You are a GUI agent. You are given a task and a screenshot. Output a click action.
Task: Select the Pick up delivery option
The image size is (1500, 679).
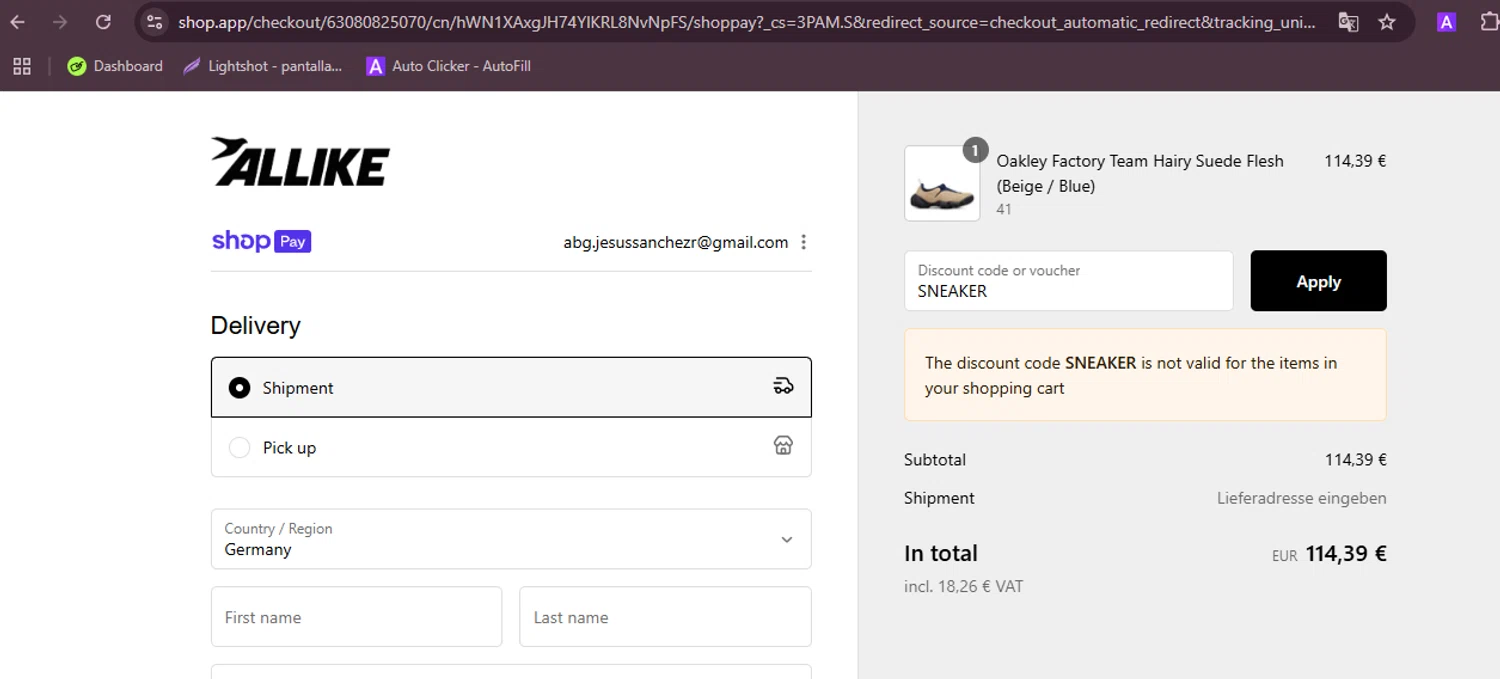coord(511,447)
